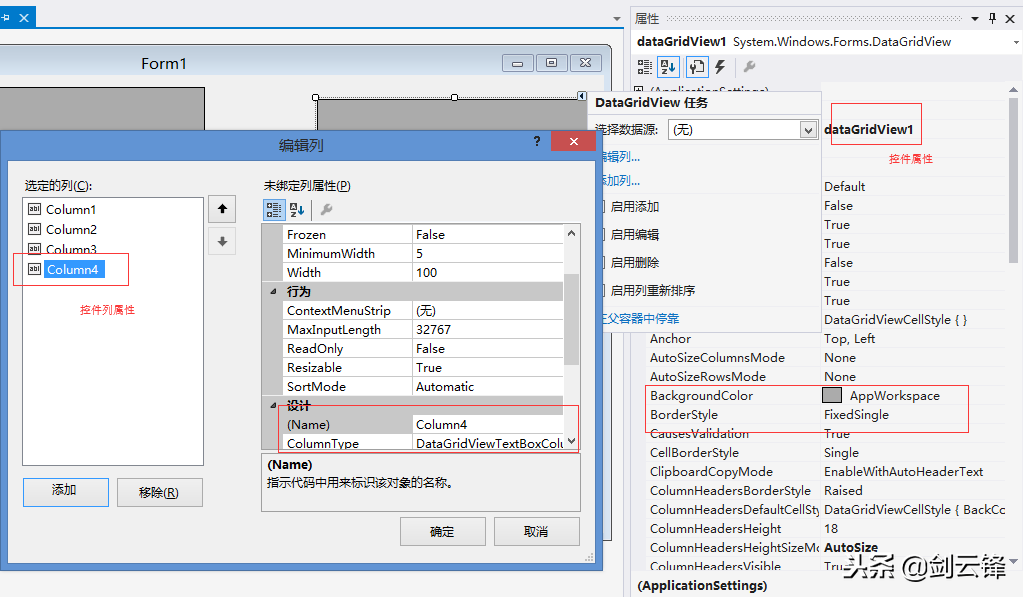Cancel with the 取消 button
The image size is (1023, 597).
pyautogui.click(x=536, y=532)
